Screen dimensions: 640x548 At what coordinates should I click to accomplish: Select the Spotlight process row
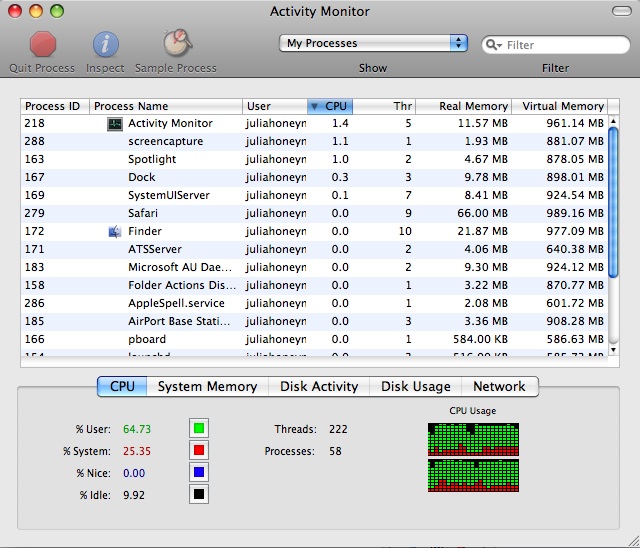[x=314, y=160]
